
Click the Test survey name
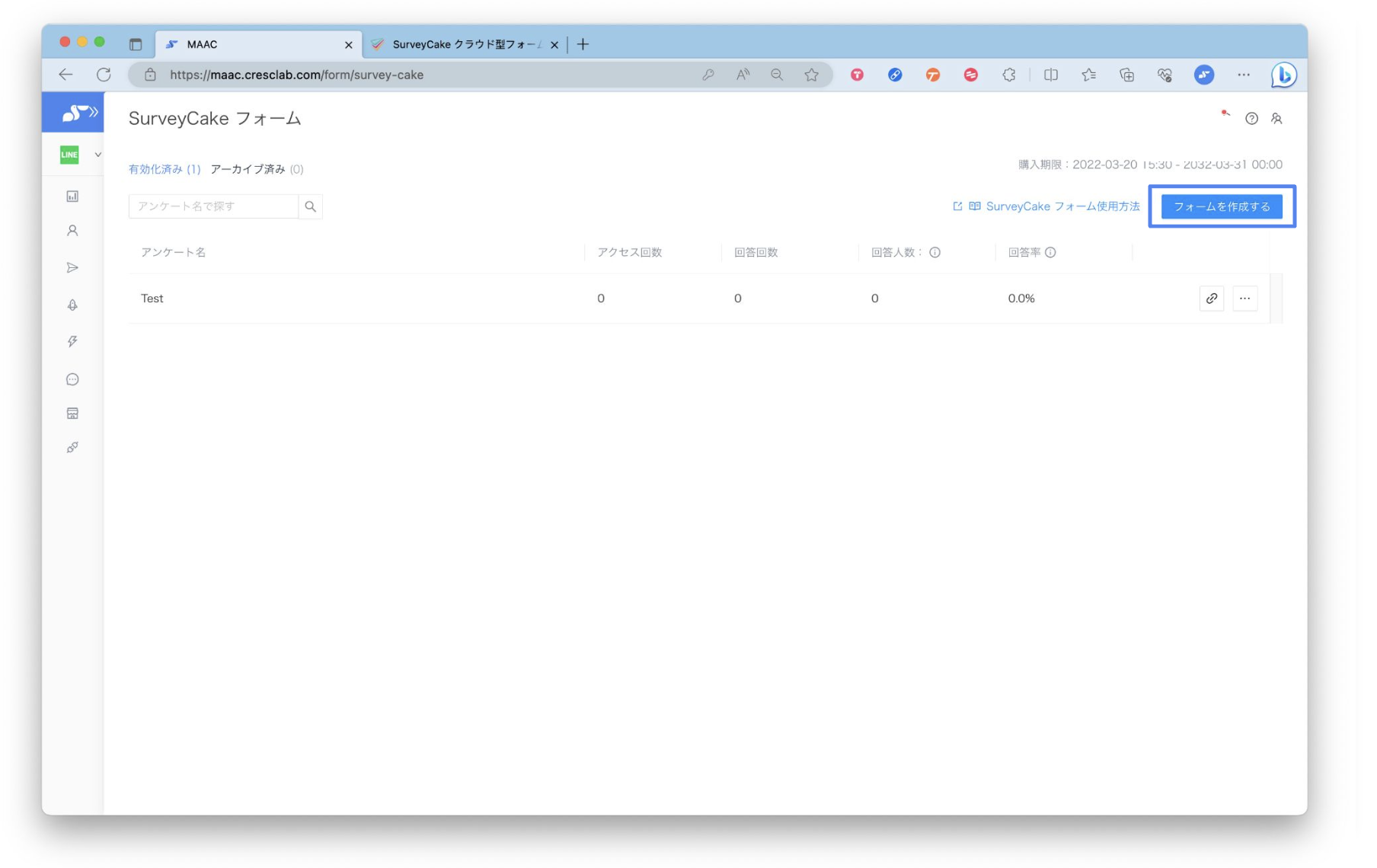tap(152, 298)
